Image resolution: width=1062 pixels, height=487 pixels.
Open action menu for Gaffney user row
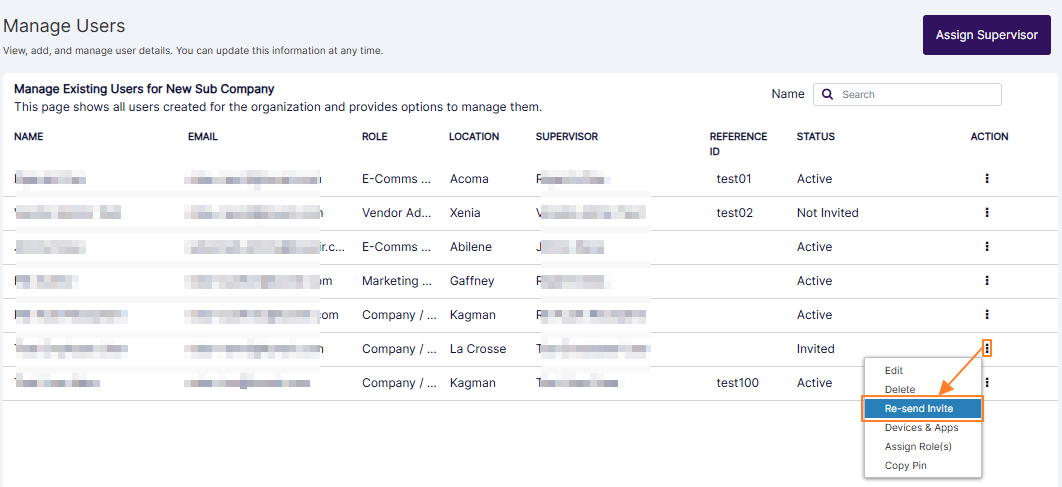coord(987,281)
